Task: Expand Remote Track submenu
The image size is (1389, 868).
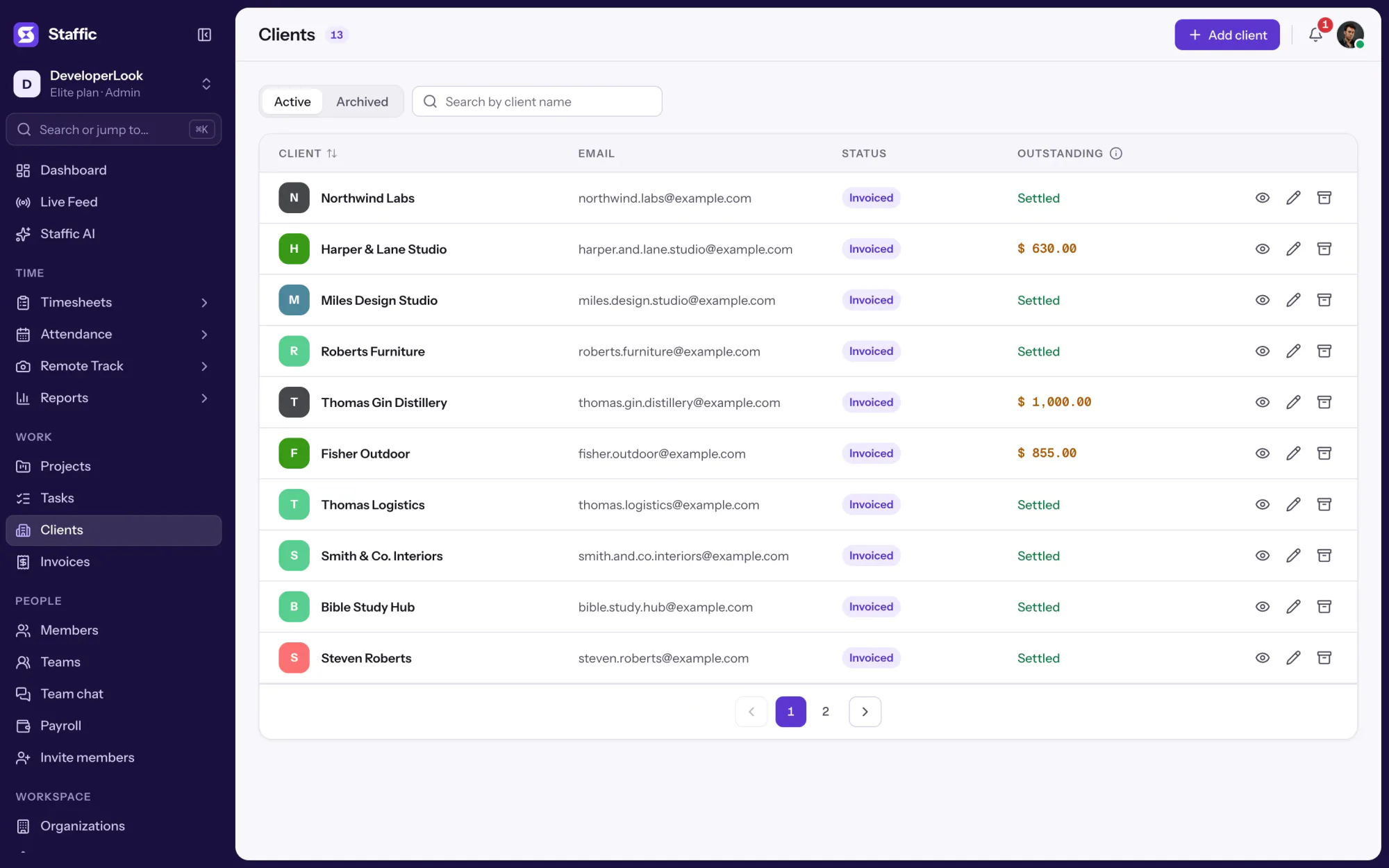Action: (x=204, y=366)
